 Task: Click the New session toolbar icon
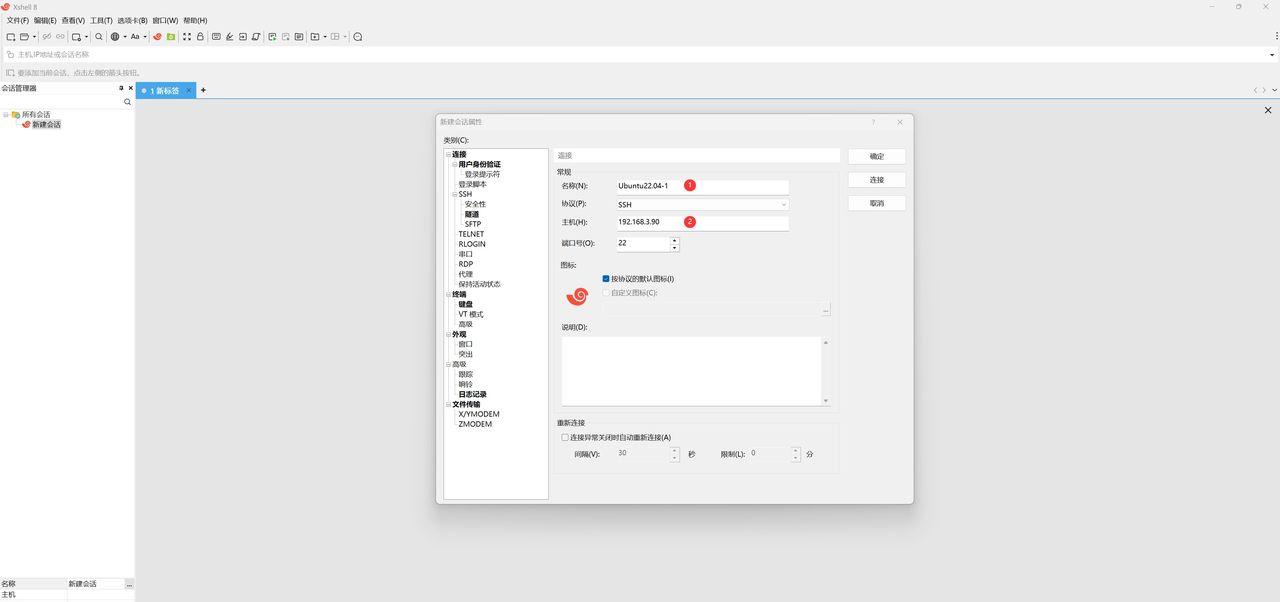point(11,37)
